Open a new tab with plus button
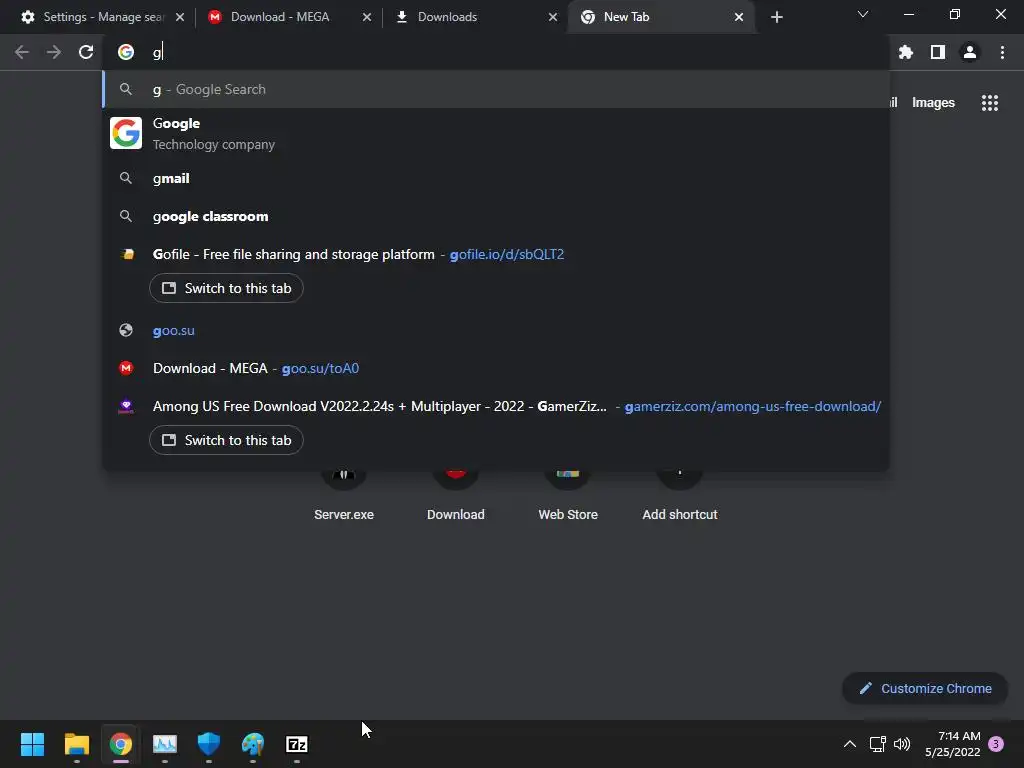The width and height of the screenshot is (1024, 768). (x=776, y=17)
